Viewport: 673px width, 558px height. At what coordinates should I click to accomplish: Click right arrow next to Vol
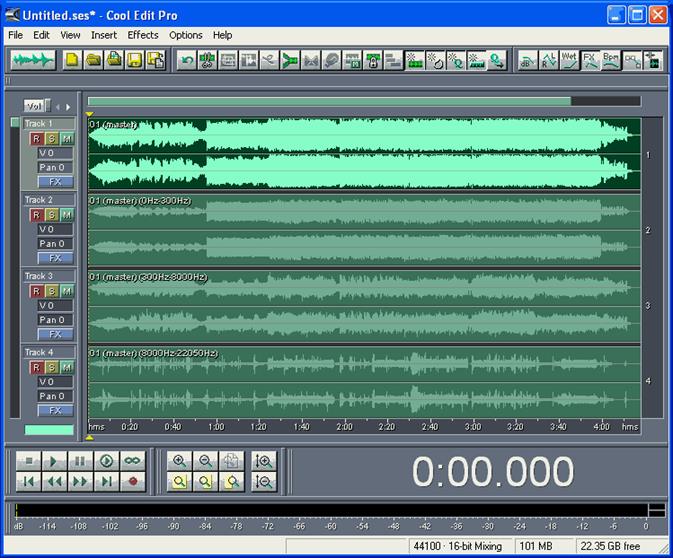[x=68, y=106]
